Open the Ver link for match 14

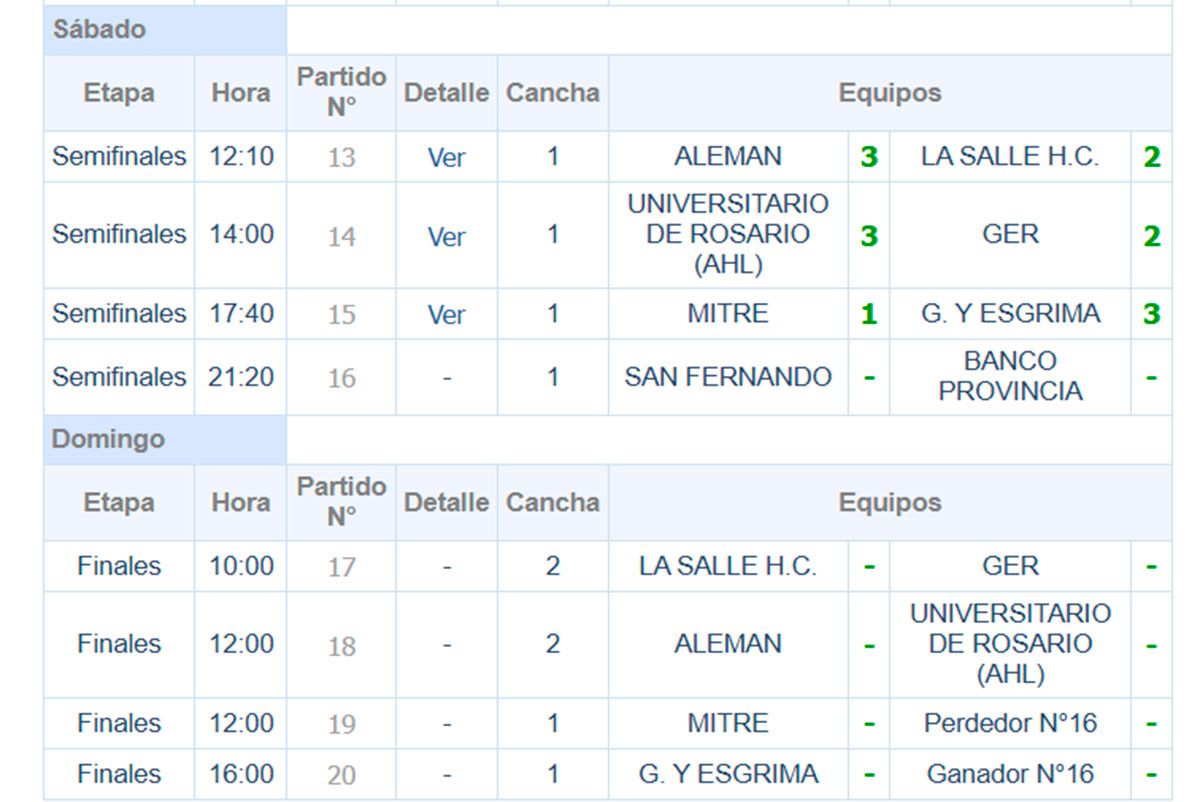[446, 236]
